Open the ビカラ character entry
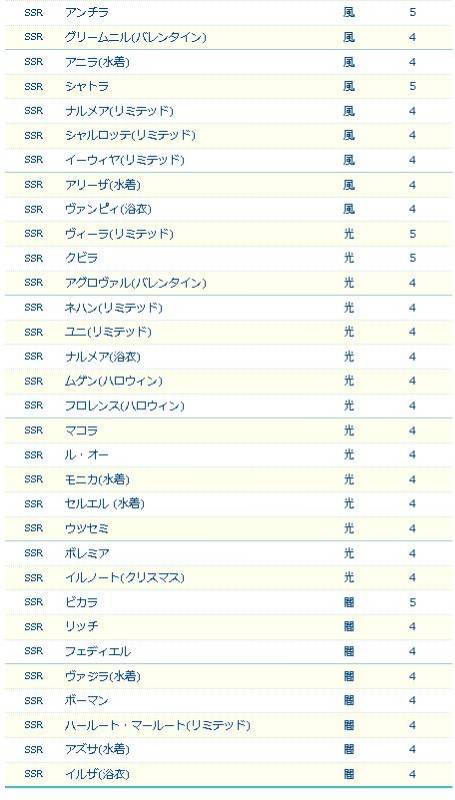The width and height of the screenshot is (455, 800). coord(81,602)
